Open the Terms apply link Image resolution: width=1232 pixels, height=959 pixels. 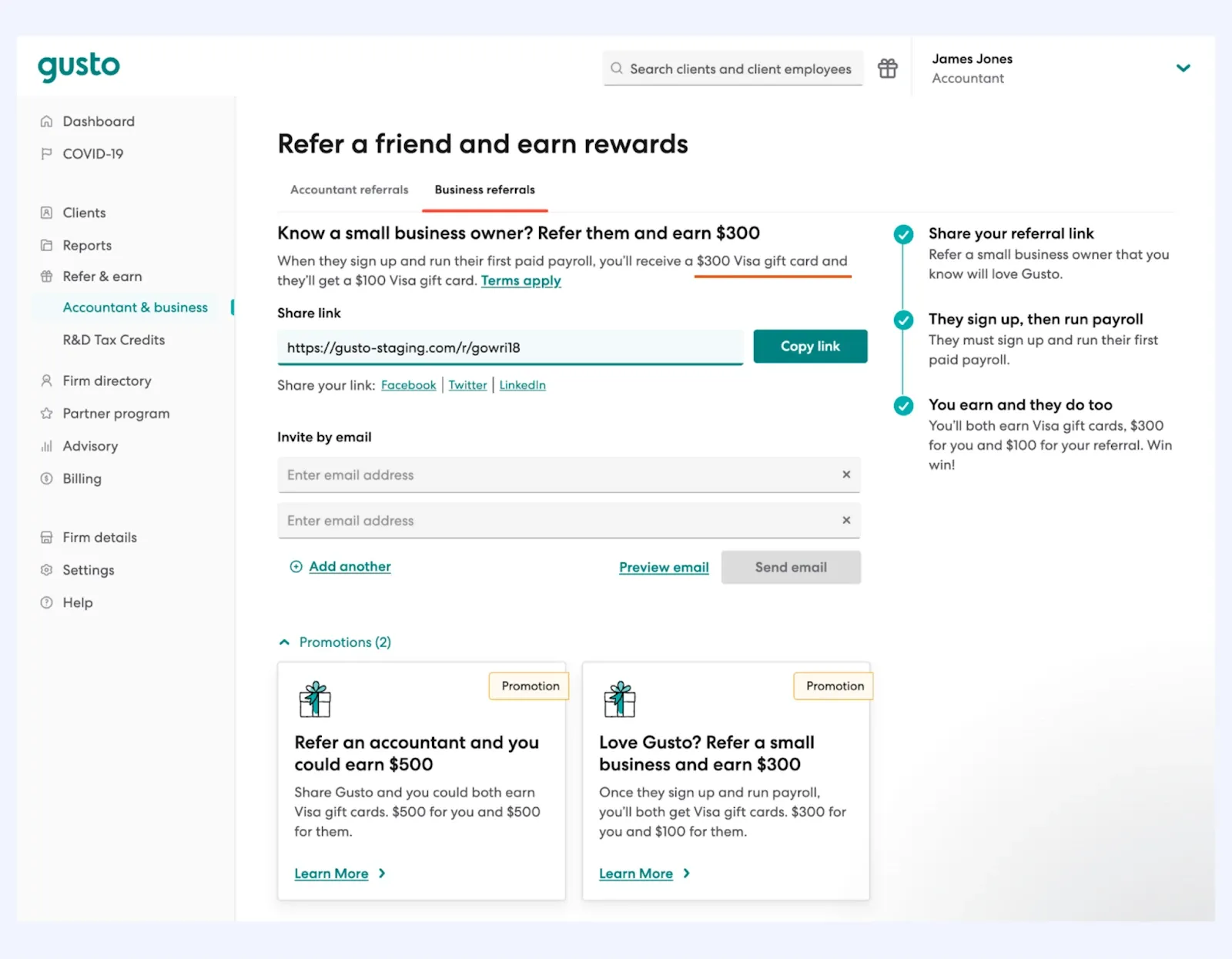[521, 280]
